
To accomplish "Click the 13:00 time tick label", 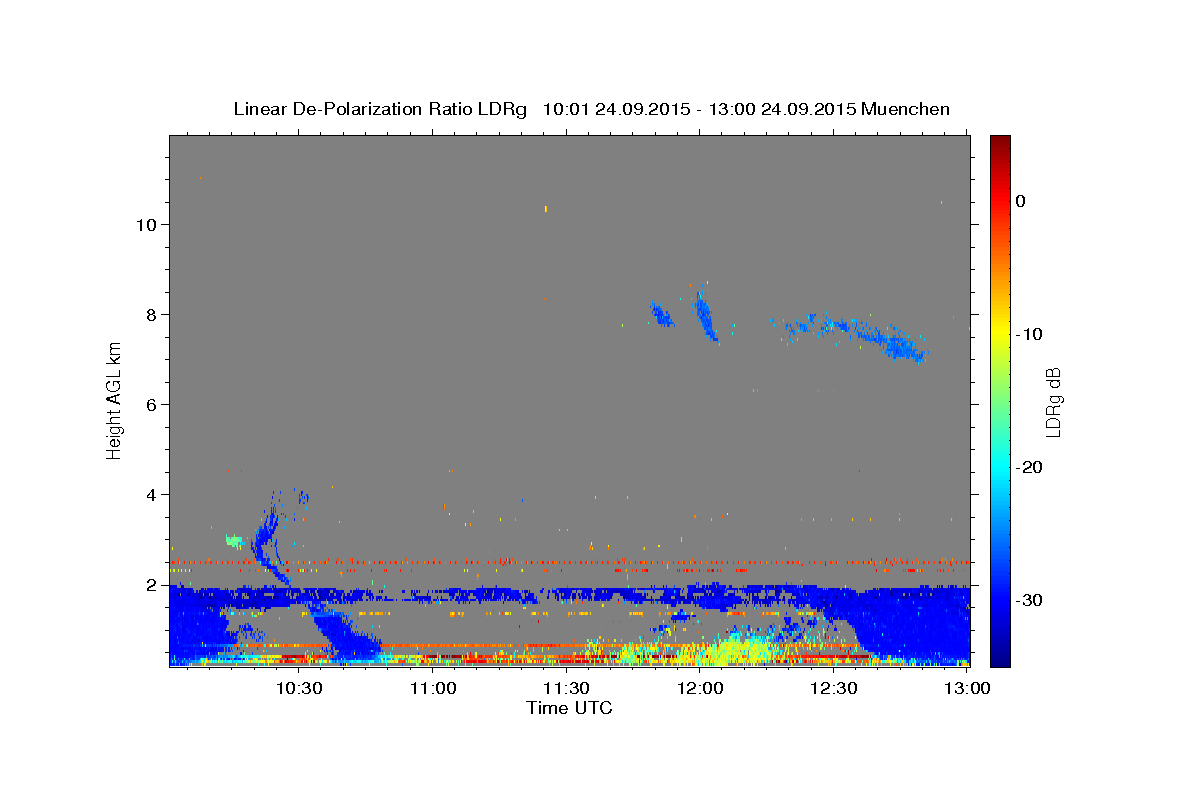I will (967, 688).
